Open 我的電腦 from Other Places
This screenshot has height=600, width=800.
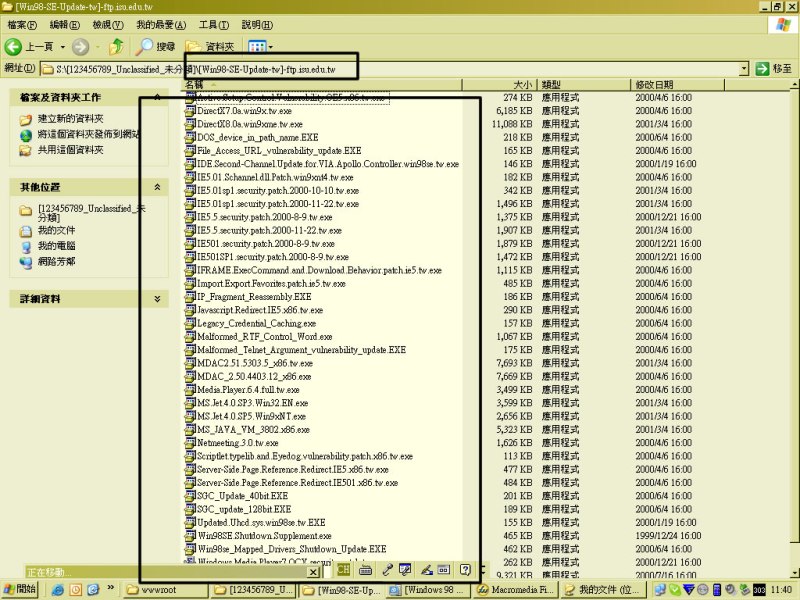[56, 246]
